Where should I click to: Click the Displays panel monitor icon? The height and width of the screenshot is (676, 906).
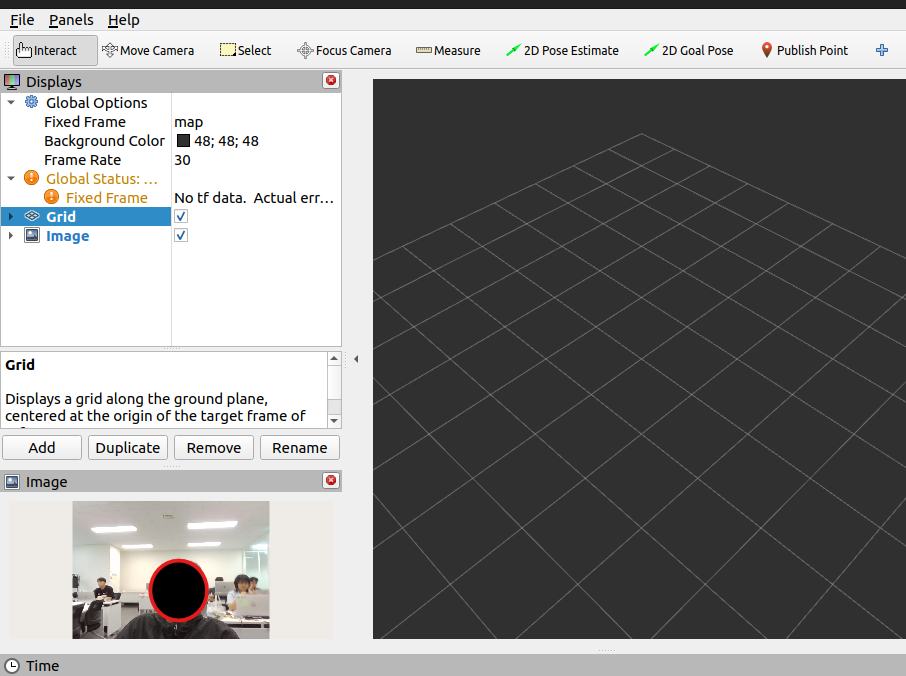tap(12, 81)
